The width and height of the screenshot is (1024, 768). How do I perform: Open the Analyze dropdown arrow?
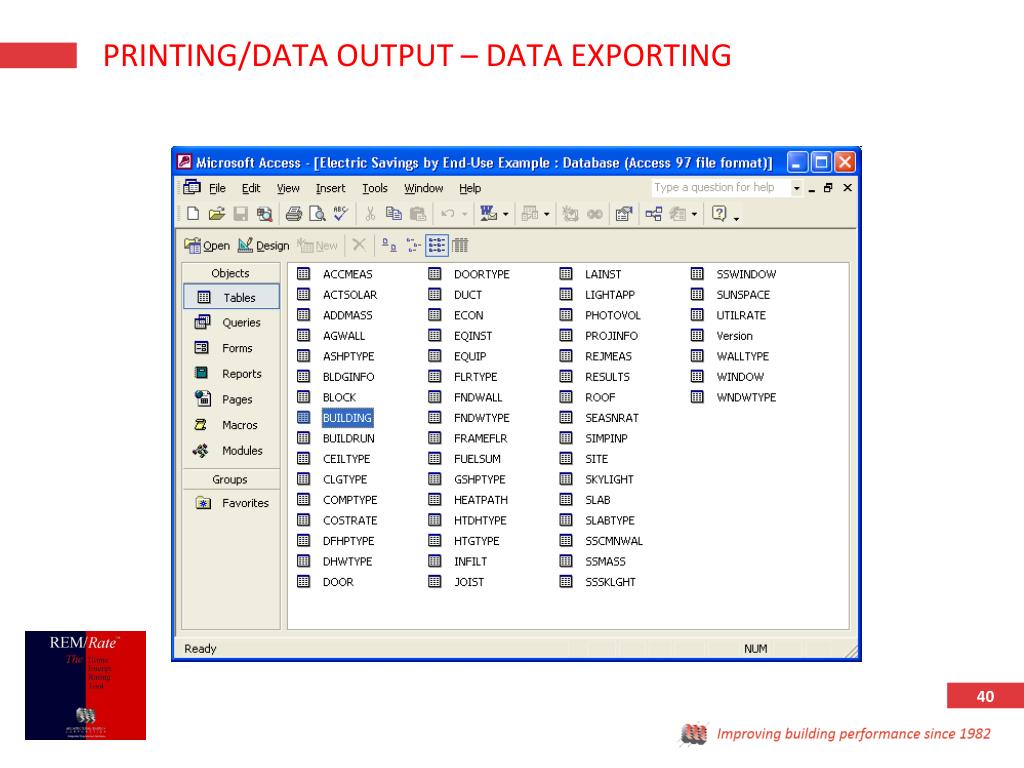pos(547,214)
